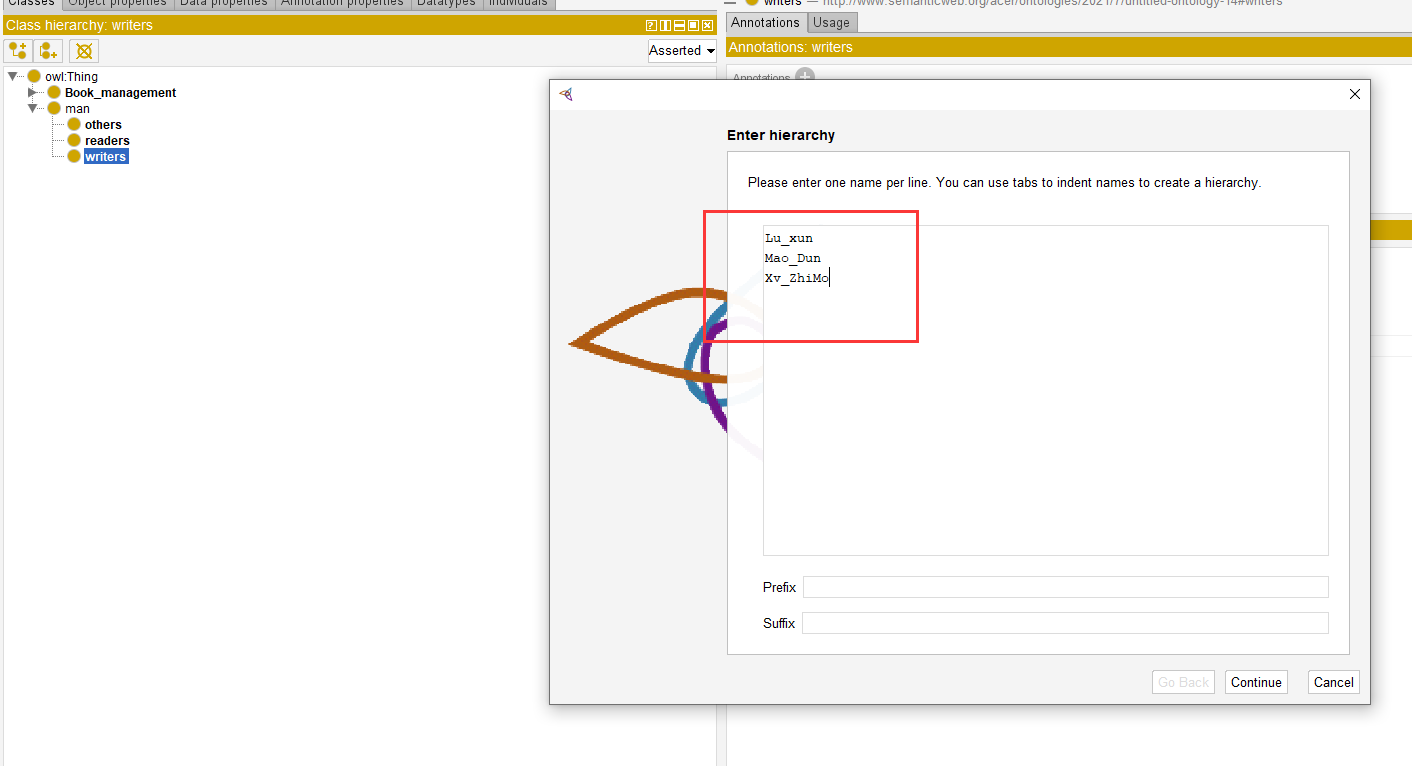Click the split vertically icon in Class hierarchy header
Viewport: 1412px width, 766px height.
click(x=665, y=25)
